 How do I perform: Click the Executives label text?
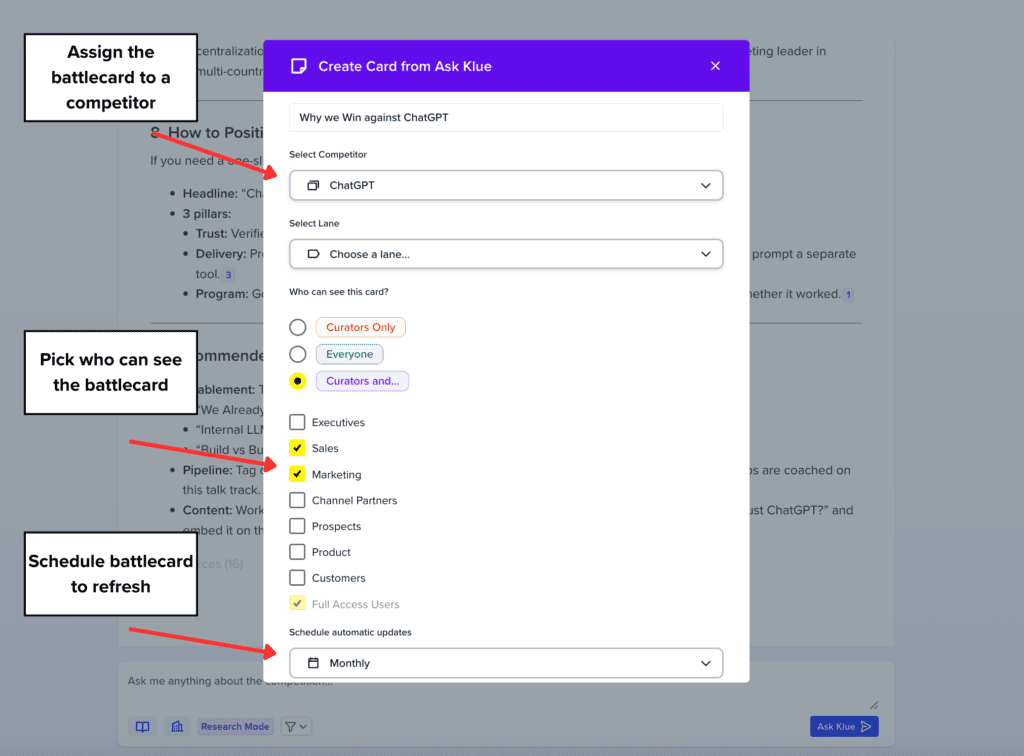click(x=338, y=422)
